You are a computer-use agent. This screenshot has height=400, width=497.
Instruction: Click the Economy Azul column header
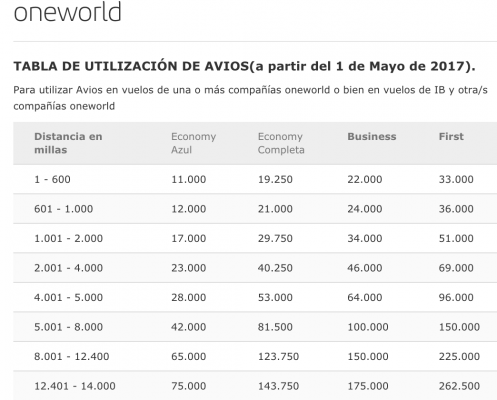pos(193,143)
